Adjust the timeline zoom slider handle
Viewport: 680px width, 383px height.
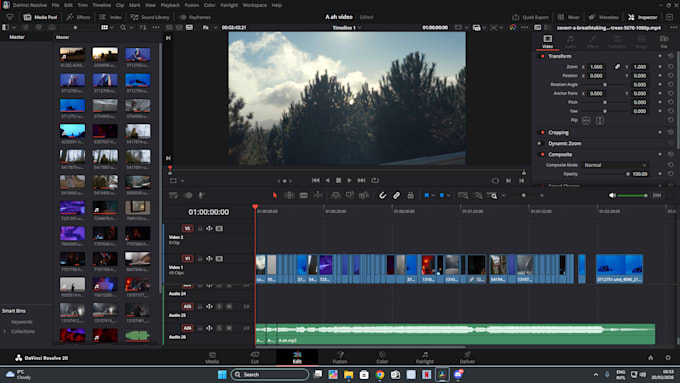523,196
